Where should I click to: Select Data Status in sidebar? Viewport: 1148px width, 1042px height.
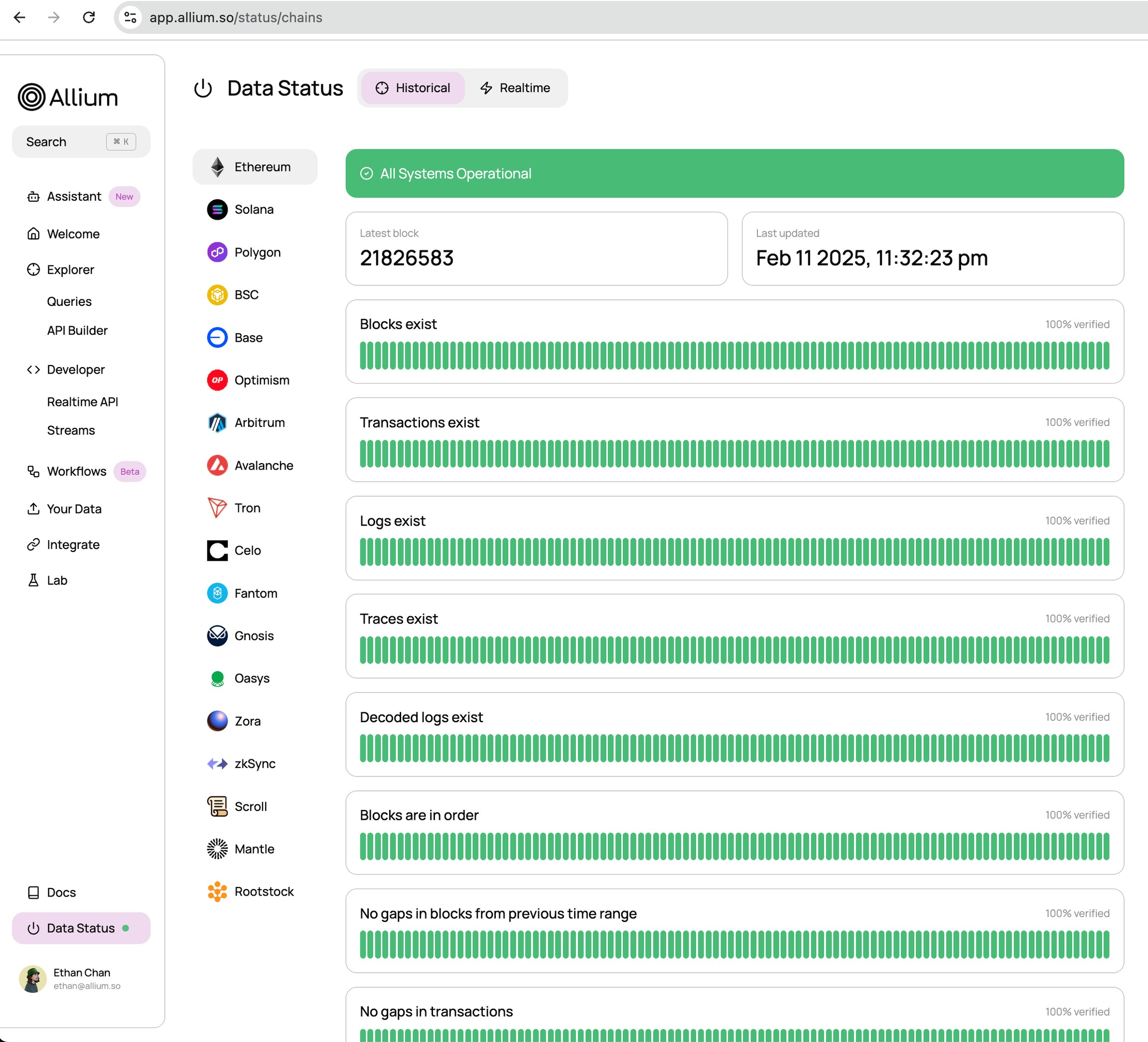pos(81,928)
